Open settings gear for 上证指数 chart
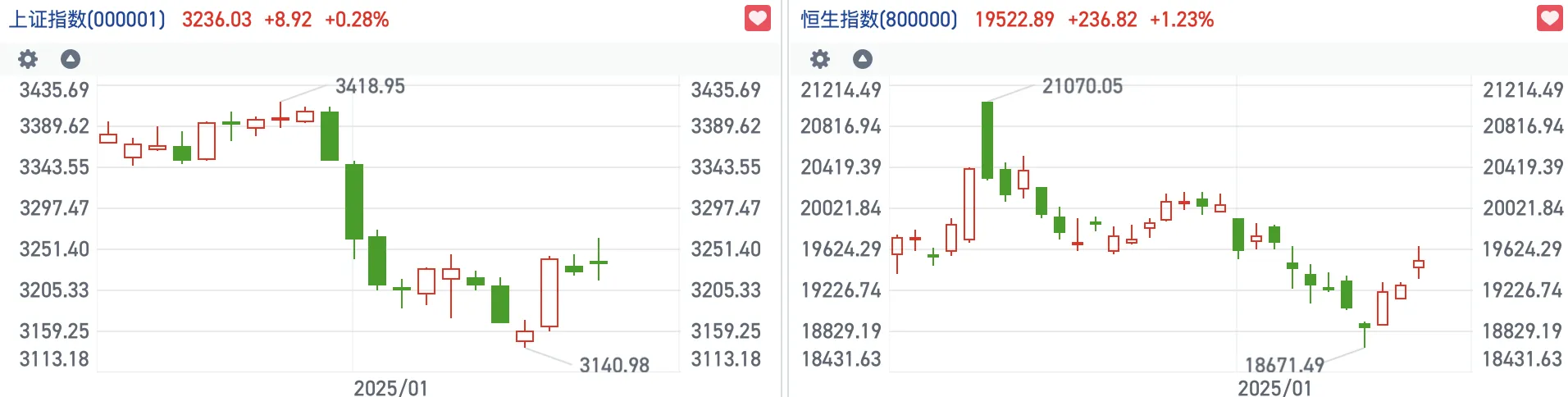 [x=28, y=59]
